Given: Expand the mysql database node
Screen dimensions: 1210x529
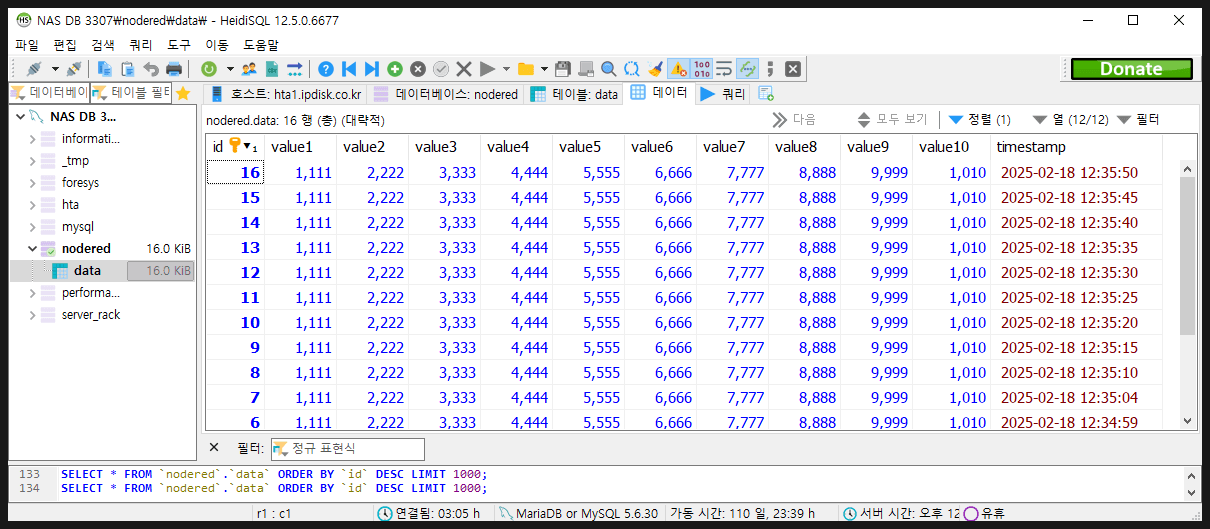Looking at the screenshot, I should (x=32, y=227).
